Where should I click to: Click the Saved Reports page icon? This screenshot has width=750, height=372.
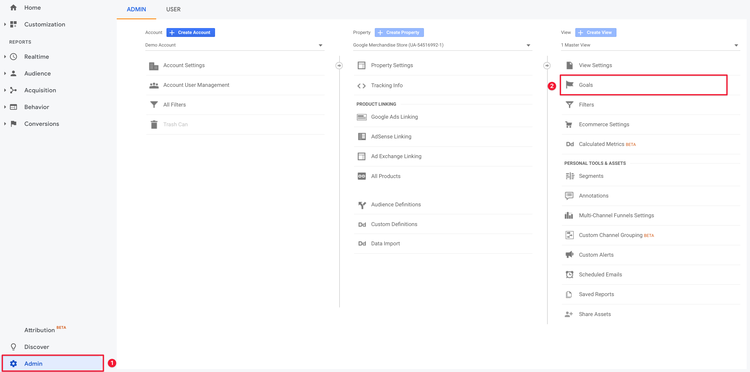[569, 295]
